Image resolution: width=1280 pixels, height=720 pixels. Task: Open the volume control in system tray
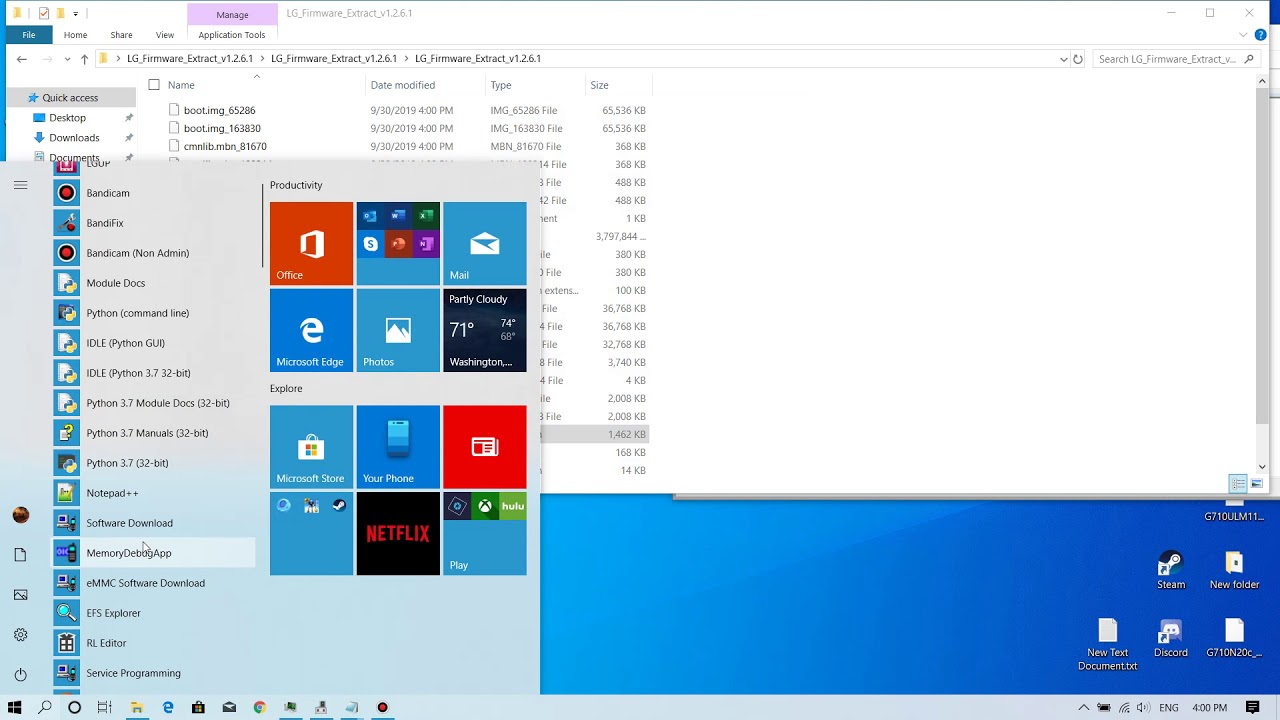point(1143,708)
